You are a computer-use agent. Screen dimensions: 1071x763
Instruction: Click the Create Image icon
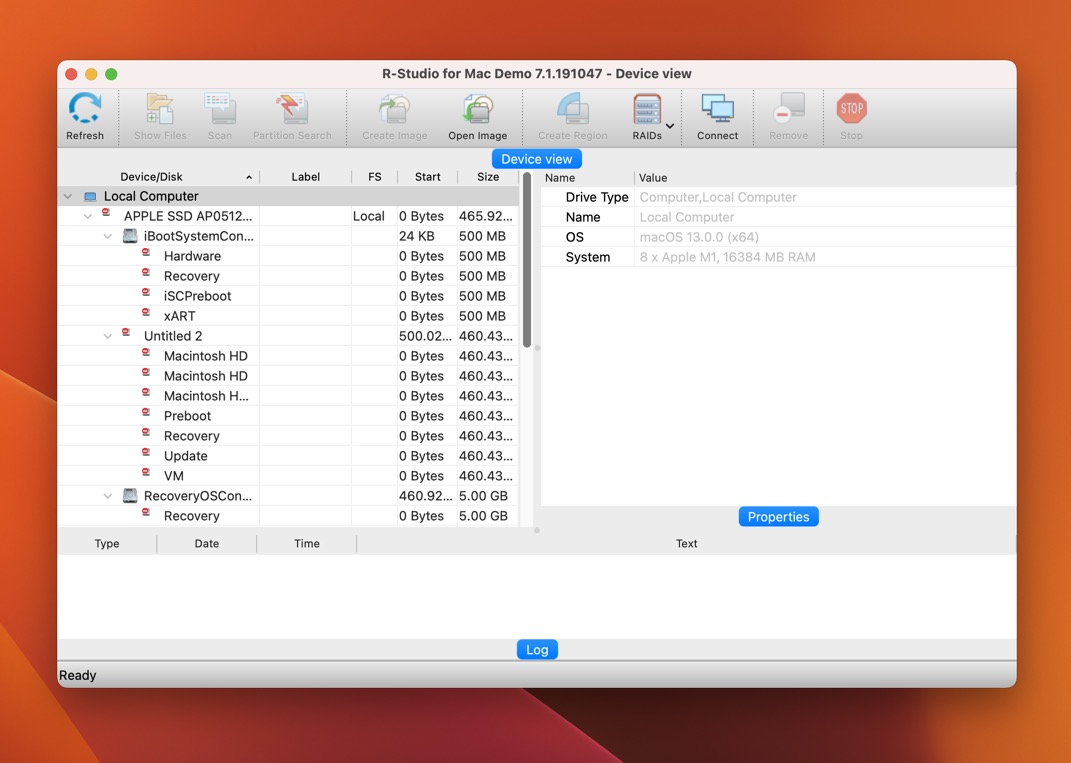pyautogui.click(x=392, y=110)
